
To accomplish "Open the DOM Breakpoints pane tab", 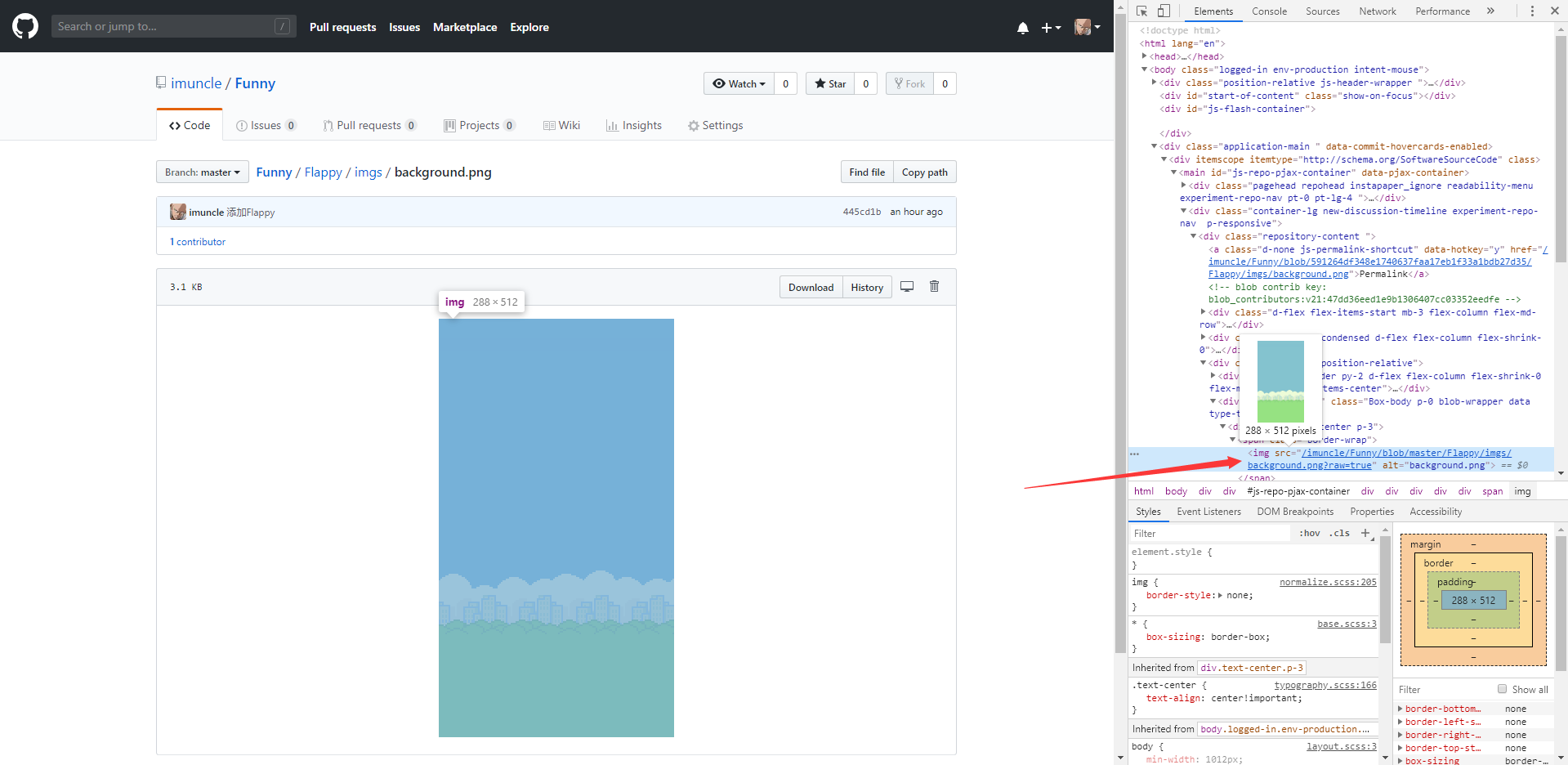I will [x=1295, y=512].
